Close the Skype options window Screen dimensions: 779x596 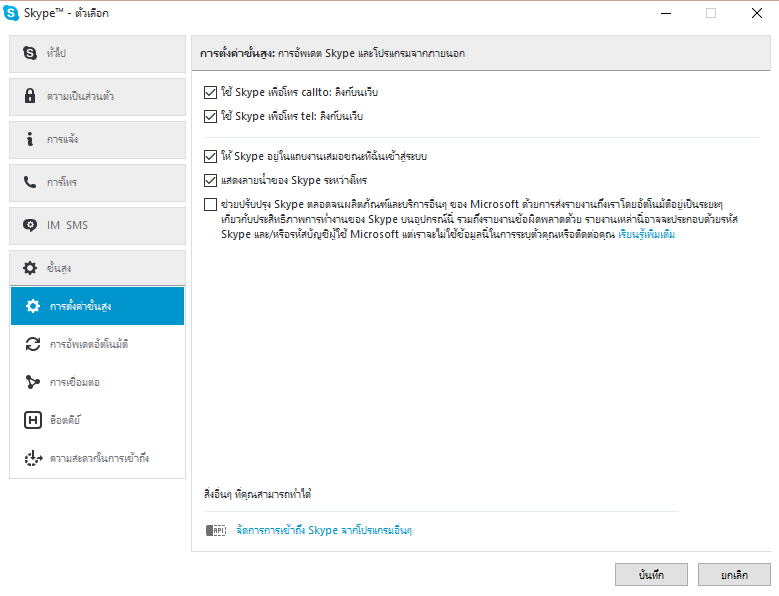[757, 13]
